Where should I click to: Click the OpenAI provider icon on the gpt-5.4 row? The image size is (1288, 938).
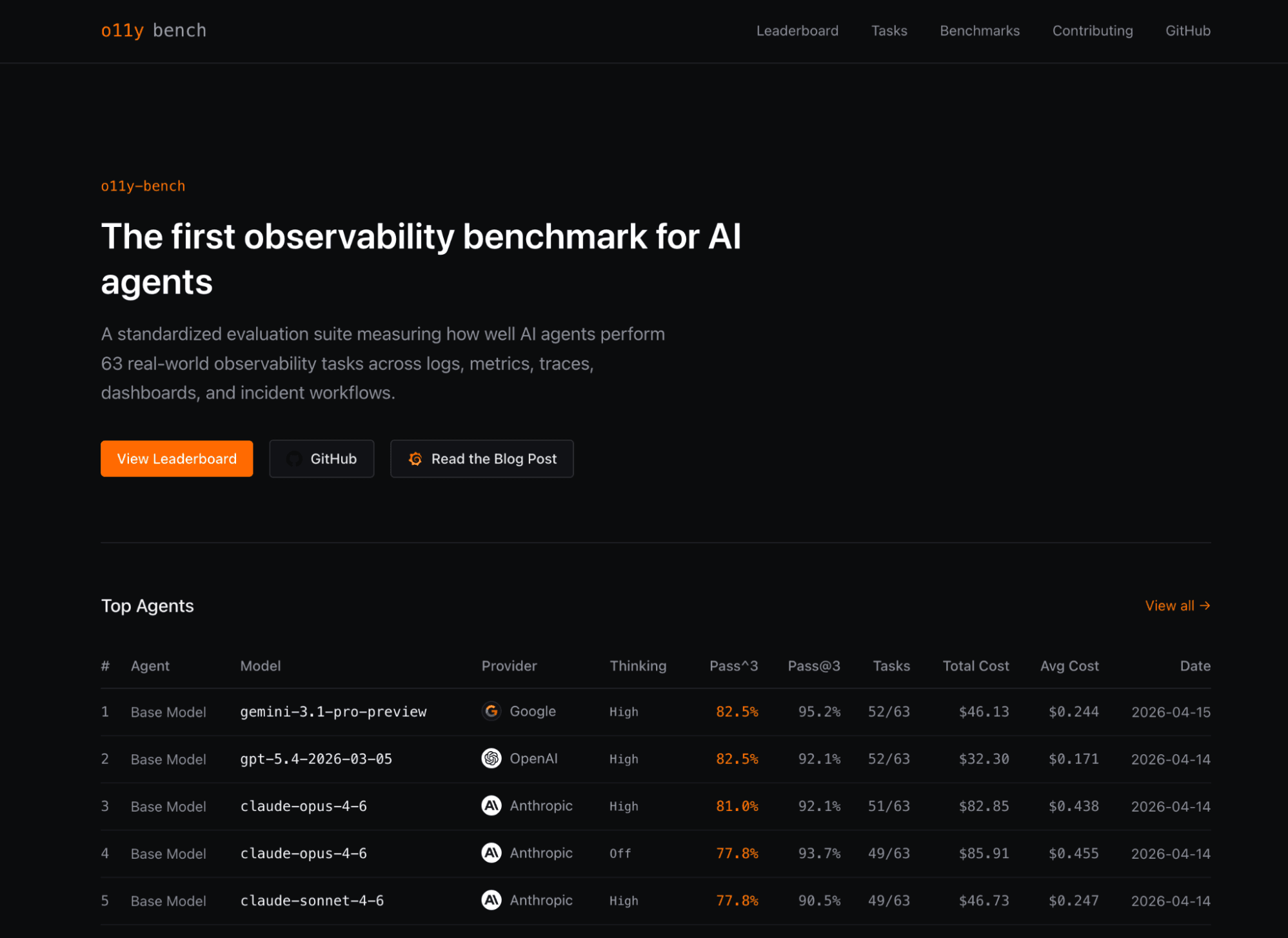(x=491, y=758)
